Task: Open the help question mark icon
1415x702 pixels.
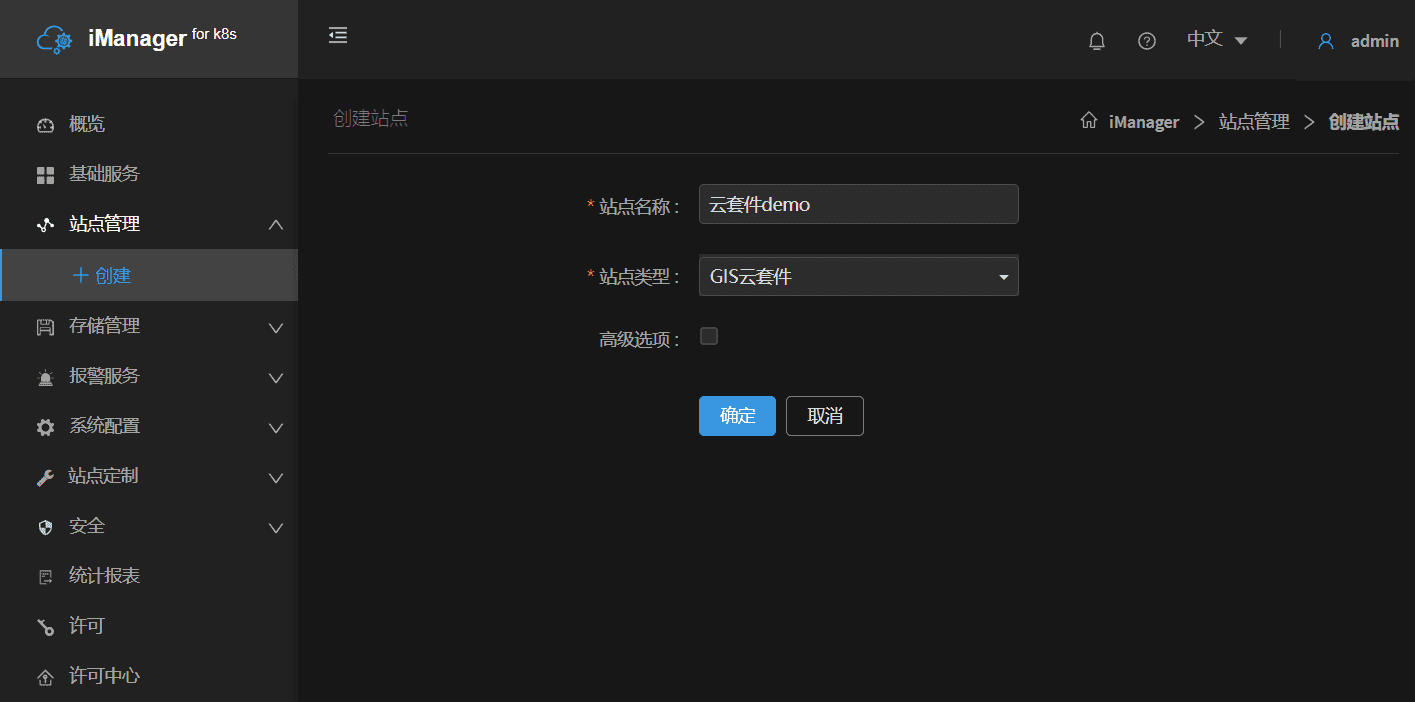Action: point(1147,41)
